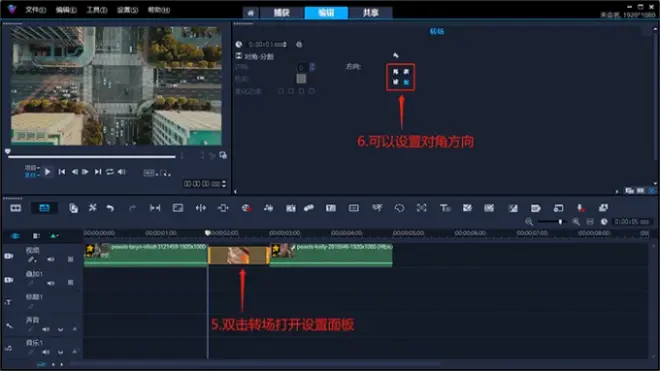Fit project in timeline window
Image resolution: width=660 pixels, height=371 pixels.
pyautogui.click(x=590, y=222)
